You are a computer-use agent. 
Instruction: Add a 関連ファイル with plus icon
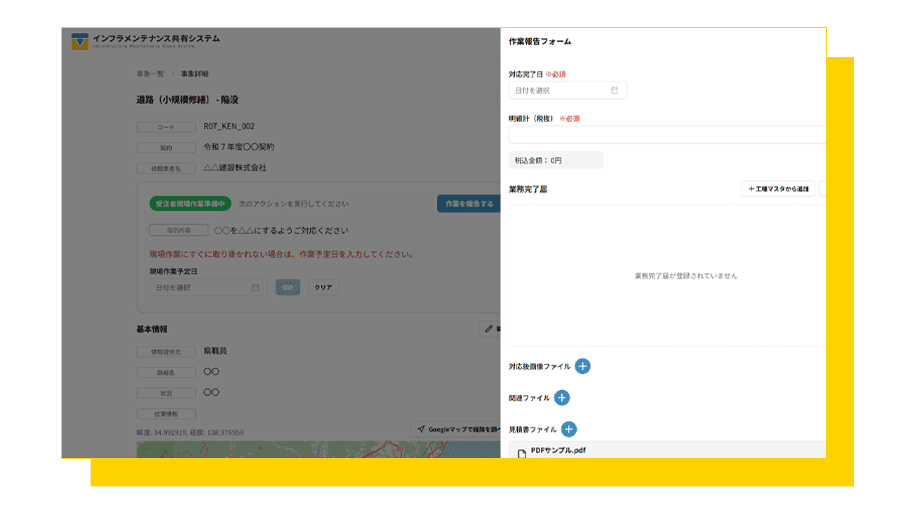coord(562,398)
